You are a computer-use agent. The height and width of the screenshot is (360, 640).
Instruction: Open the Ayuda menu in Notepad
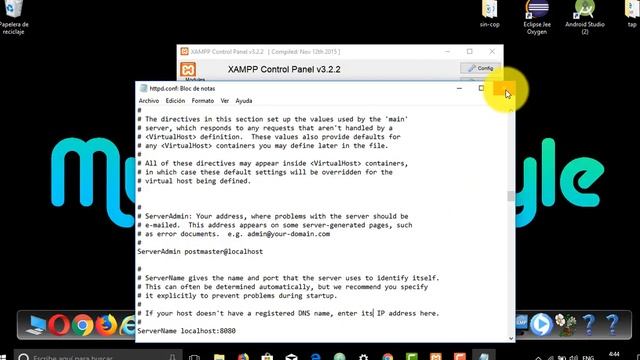[244, 101]
